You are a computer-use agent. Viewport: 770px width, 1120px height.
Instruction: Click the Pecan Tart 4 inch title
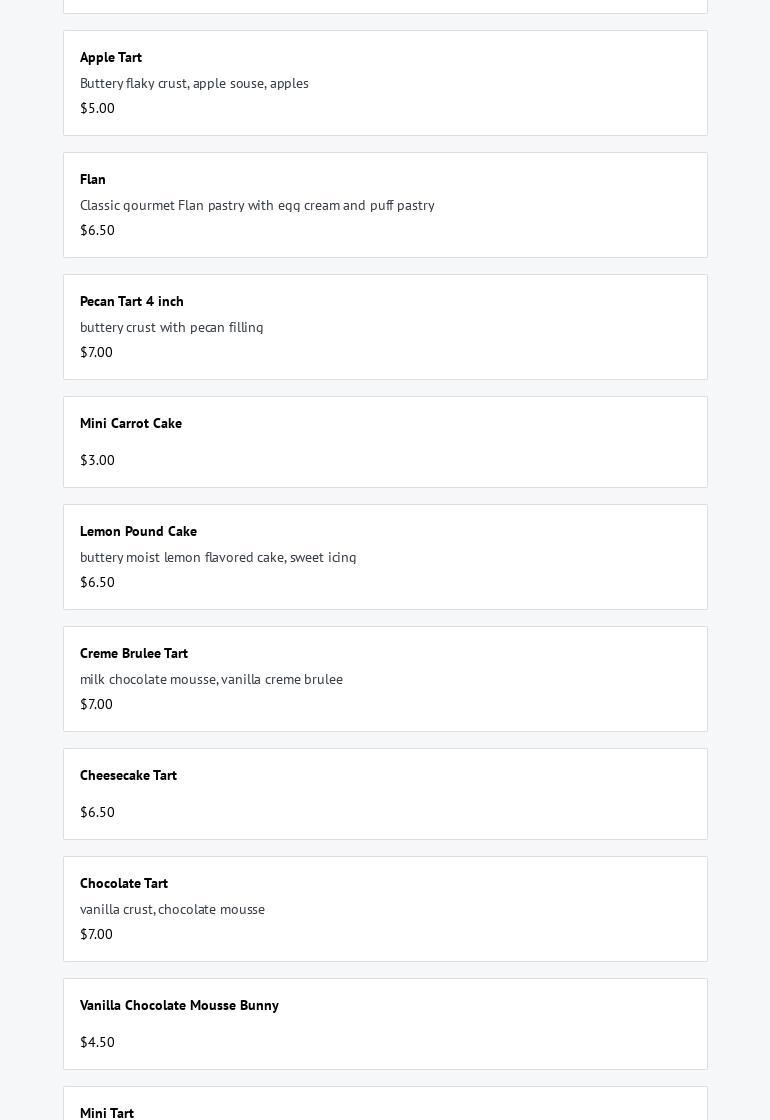[x=132, y=302]
